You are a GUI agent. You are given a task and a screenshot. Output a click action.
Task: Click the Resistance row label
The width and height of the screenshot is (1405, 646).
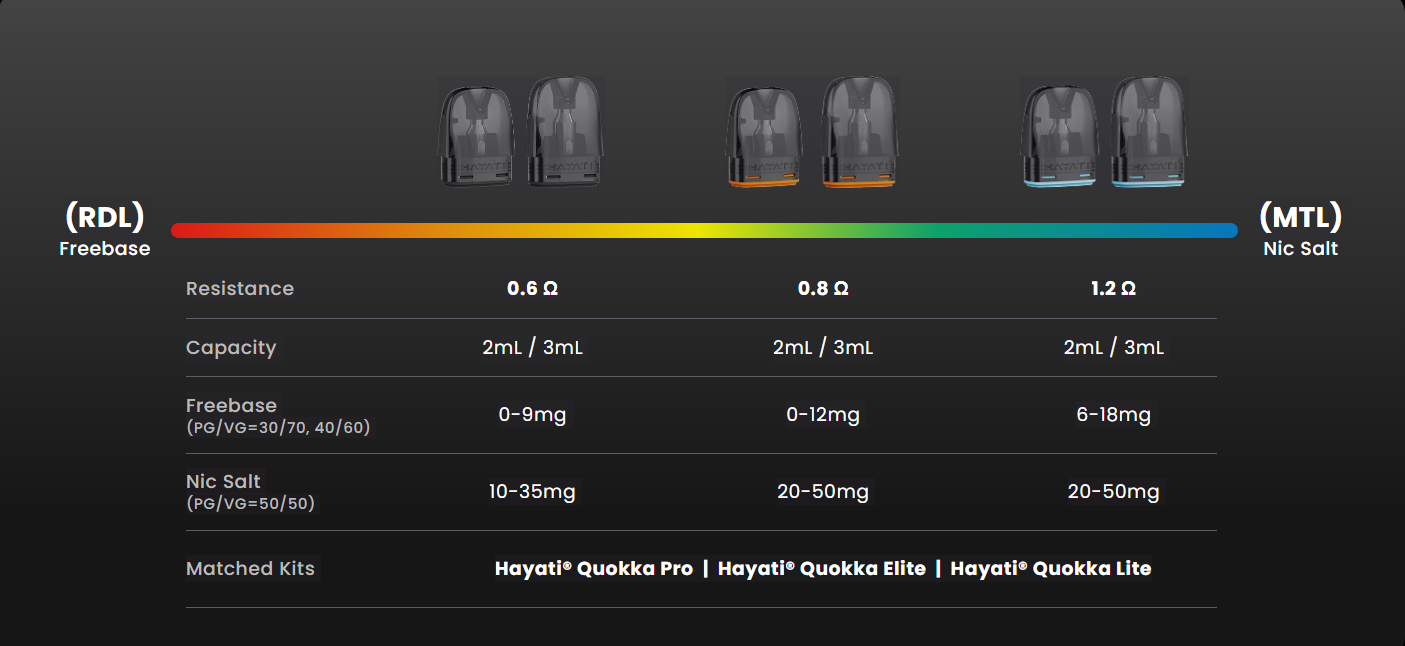click(x=240, y=289)
